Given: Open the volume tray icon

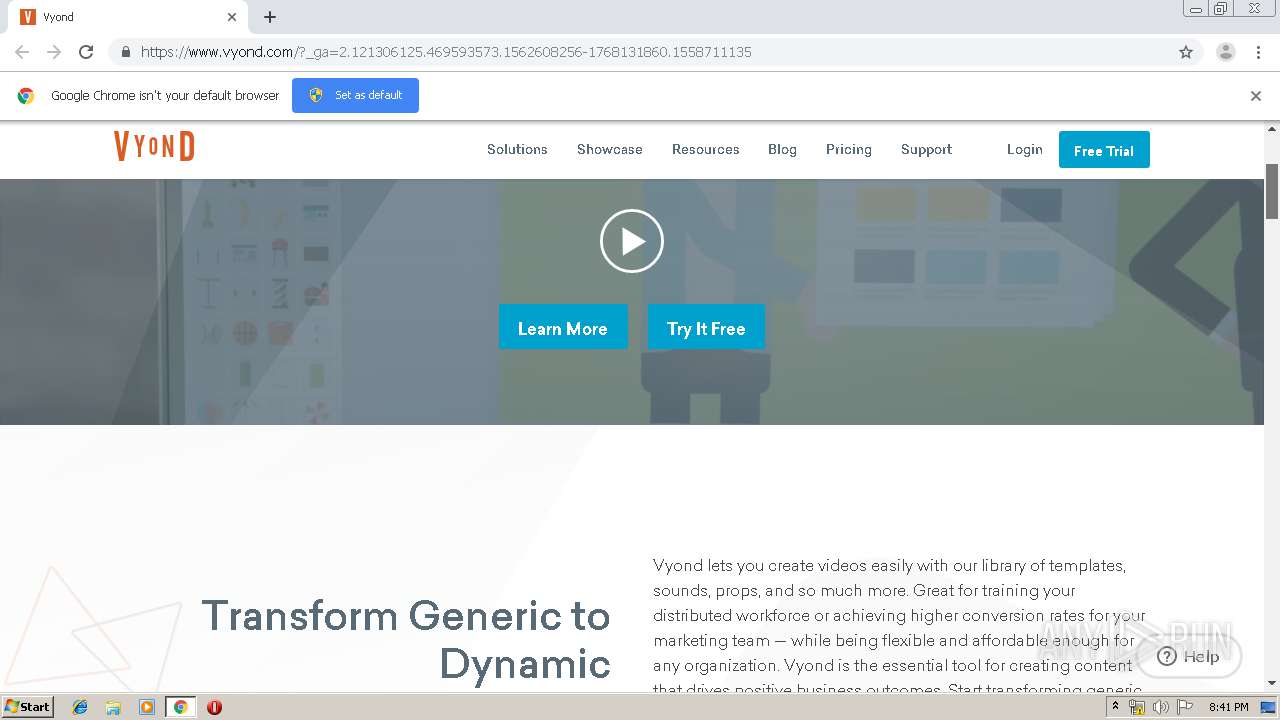Looking at the screenshot, I should coord(1160,707).
